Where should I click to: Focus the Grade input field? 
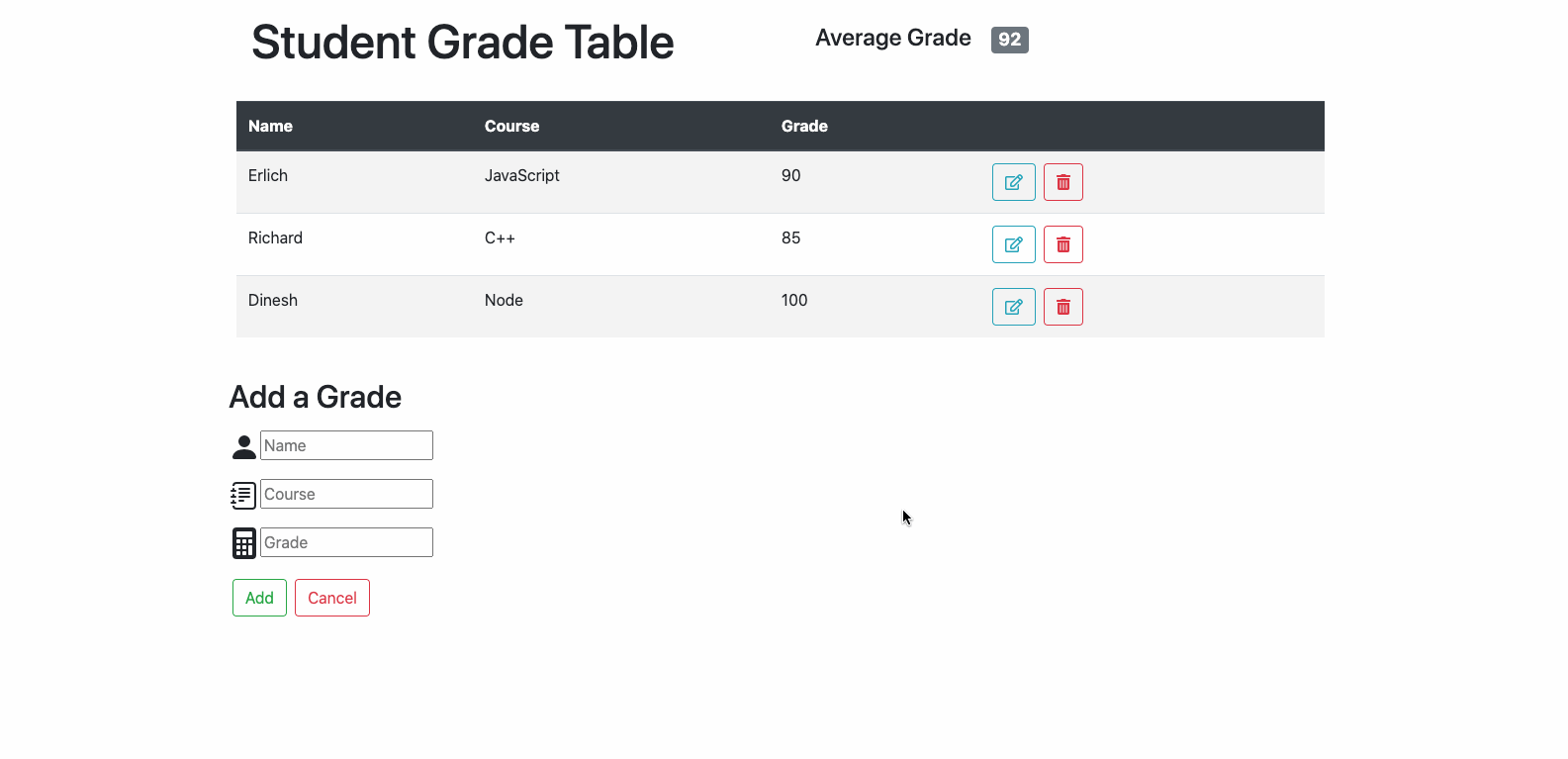point(346,542)
